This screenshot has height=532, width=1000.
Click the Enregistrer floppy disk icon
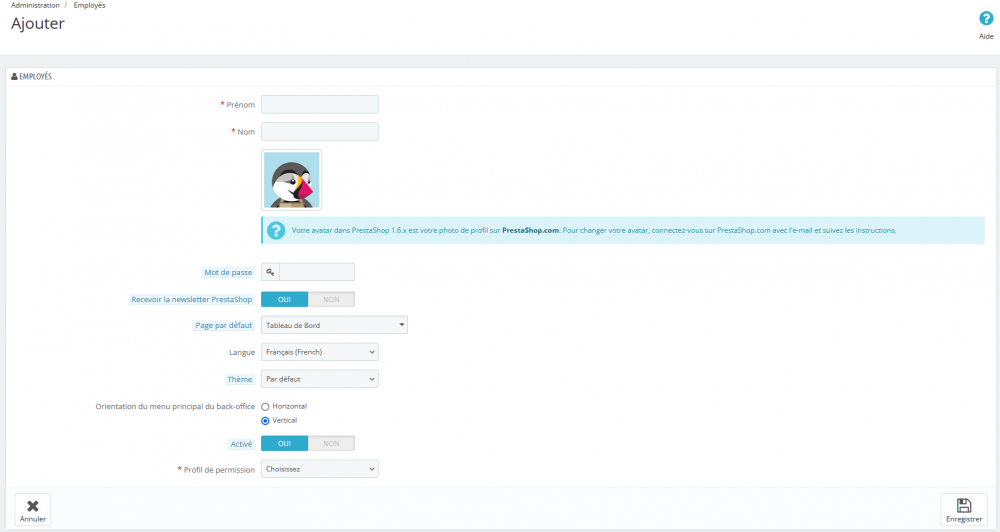[x=964, y=506]
